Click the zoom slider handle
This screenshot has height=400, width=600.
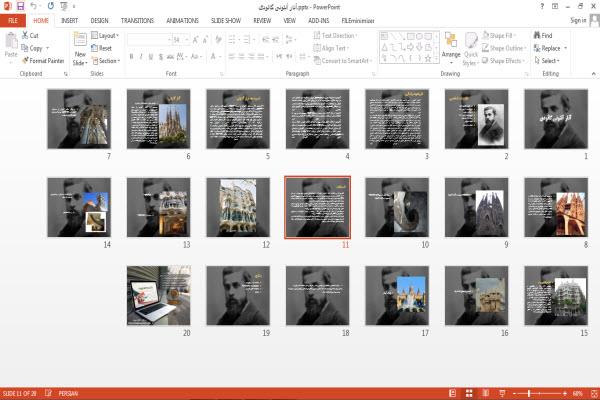coord(529,393)
